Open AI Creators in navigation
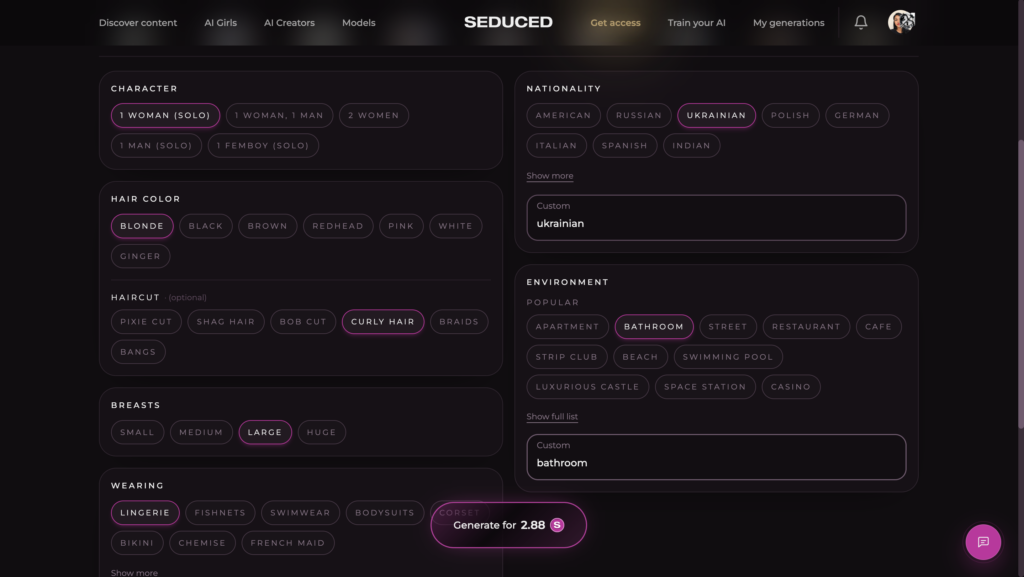The width and height of the screenshot is (1024, 577). coord(289,23)
